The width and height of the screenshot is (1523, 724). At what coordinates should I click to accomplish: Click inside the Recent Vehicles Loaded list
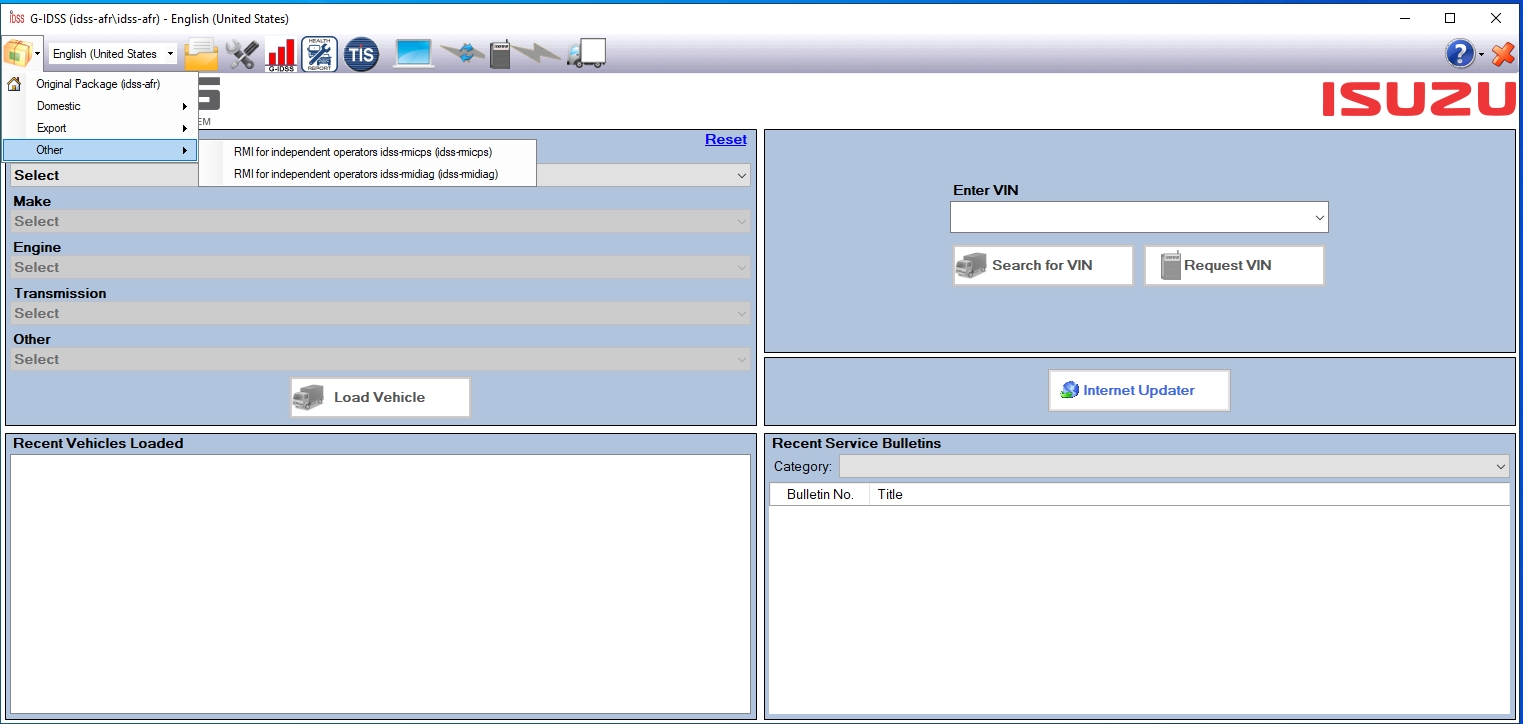click(x=380, y=584)
